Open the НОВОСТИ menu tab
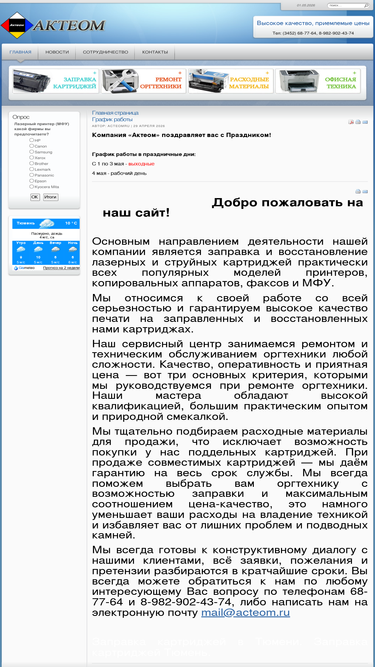 coord(57,52)
